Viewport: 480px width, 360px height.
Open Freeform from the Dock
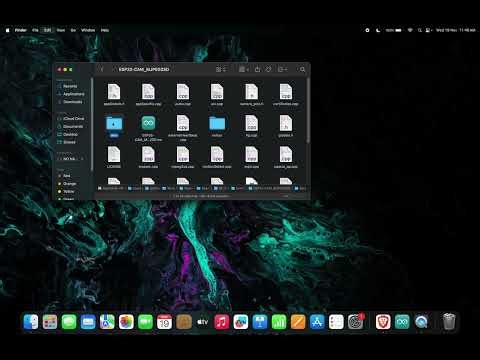pos(241,322)
